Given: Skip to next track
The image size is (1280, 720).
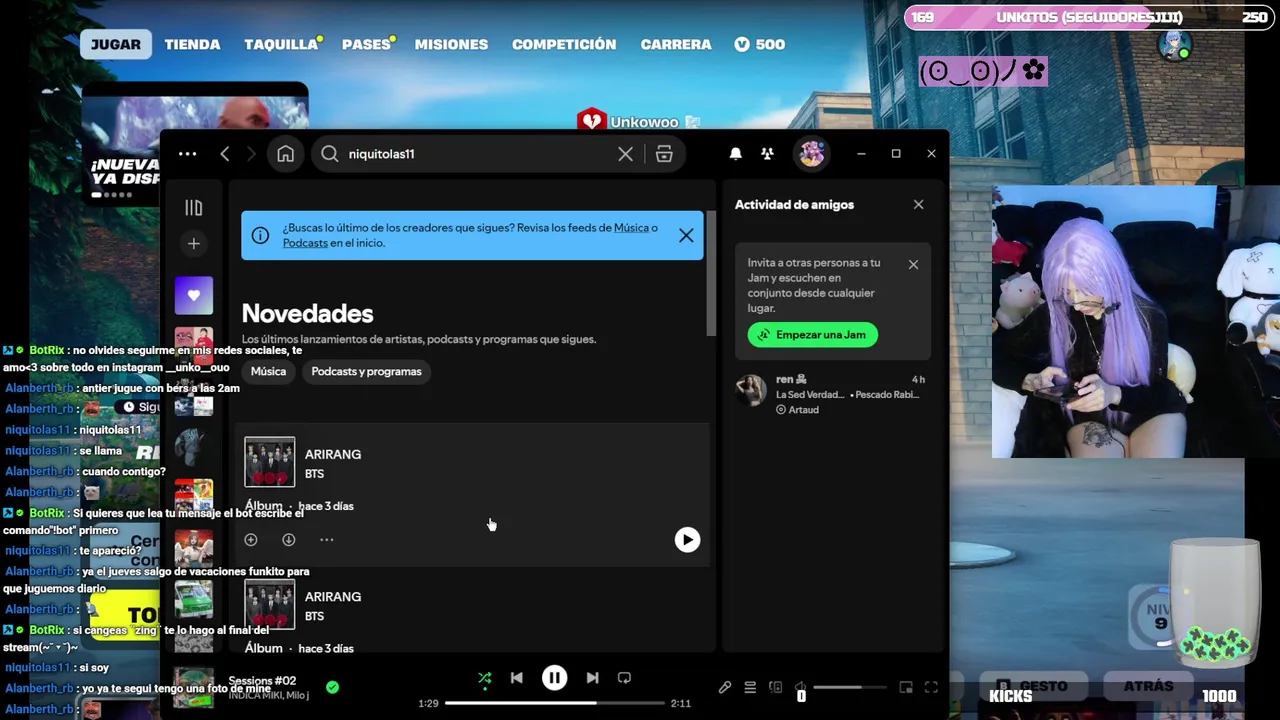Looking at the screenshot, I should click(x=592, y=678).
